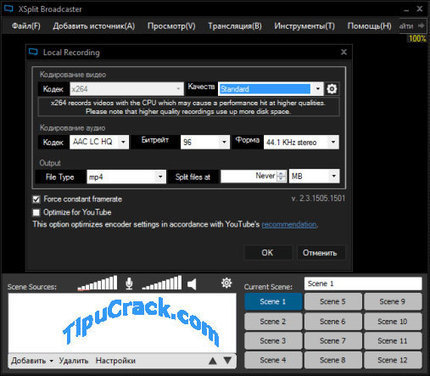Open the AAC LC HQ audio codec dropdown

pos(123,142)
